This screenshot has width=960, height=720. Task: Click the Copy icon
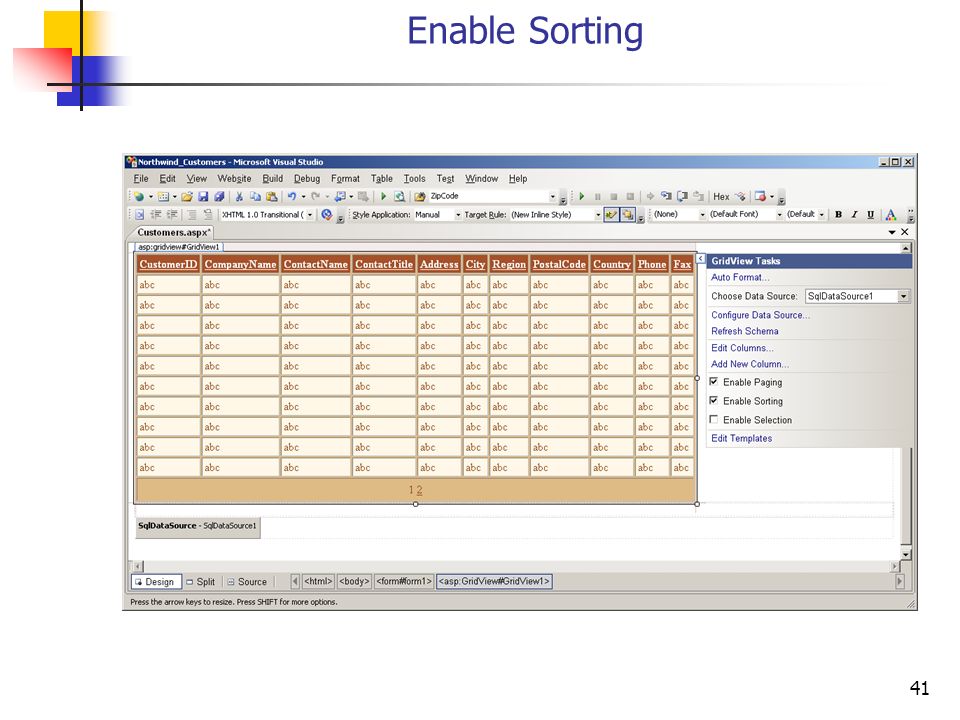point(255,197)
